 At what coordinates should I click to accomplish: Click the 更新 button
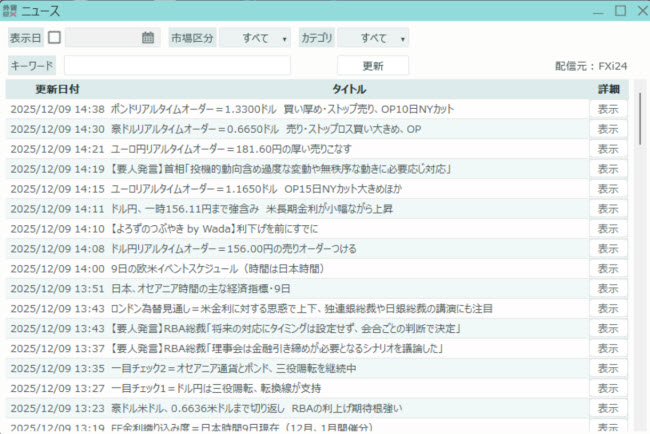(373, 65)
